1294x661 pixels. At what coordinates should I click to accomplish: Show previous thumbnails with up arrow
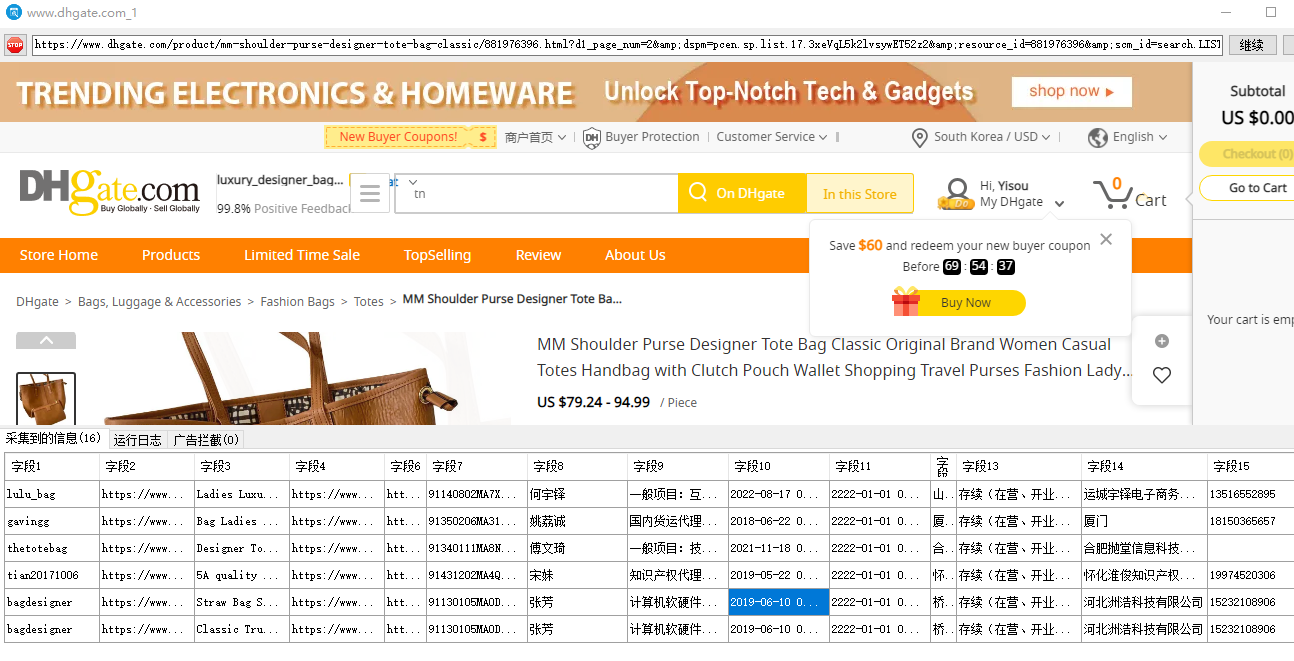(46, 340)
